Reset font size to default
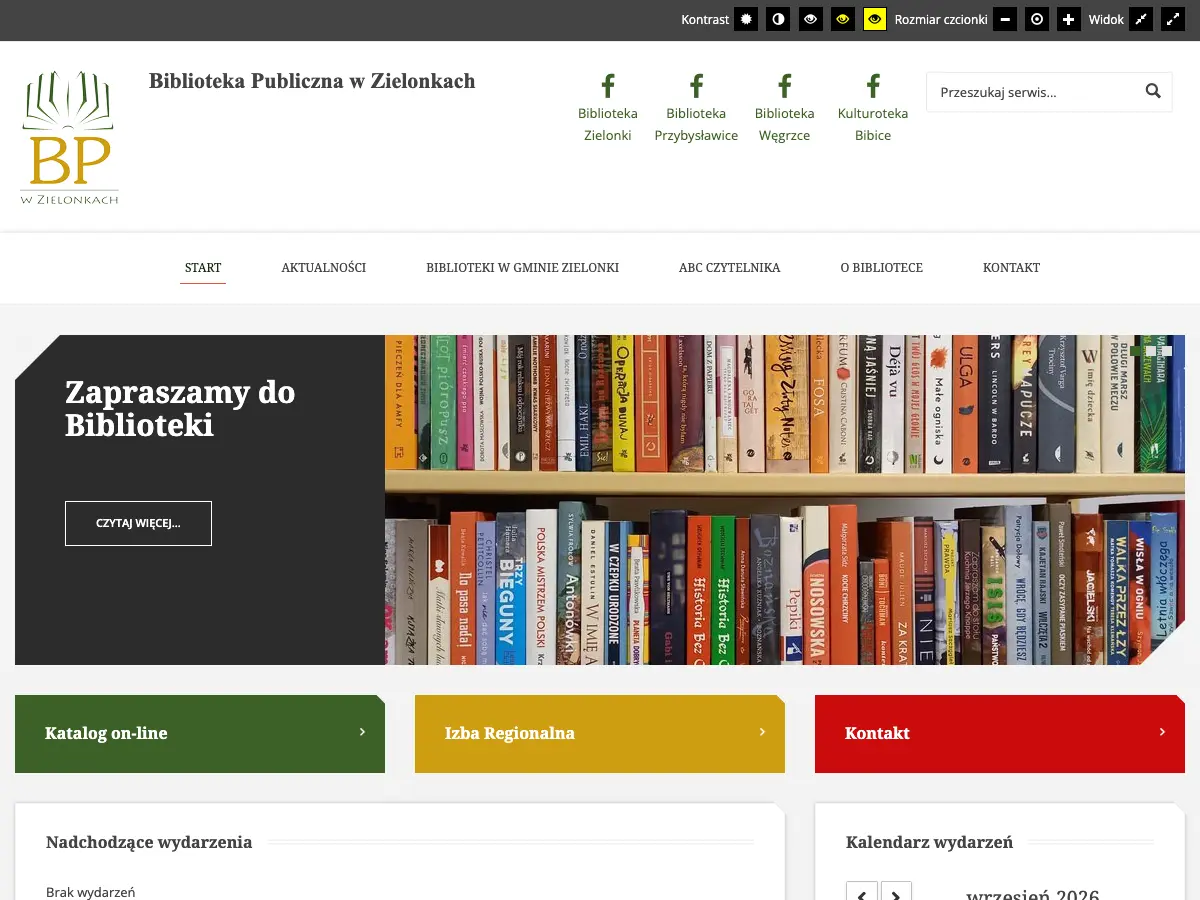Image resolution: width=1200 pixels, height=900 pixels. [1037, 19]
